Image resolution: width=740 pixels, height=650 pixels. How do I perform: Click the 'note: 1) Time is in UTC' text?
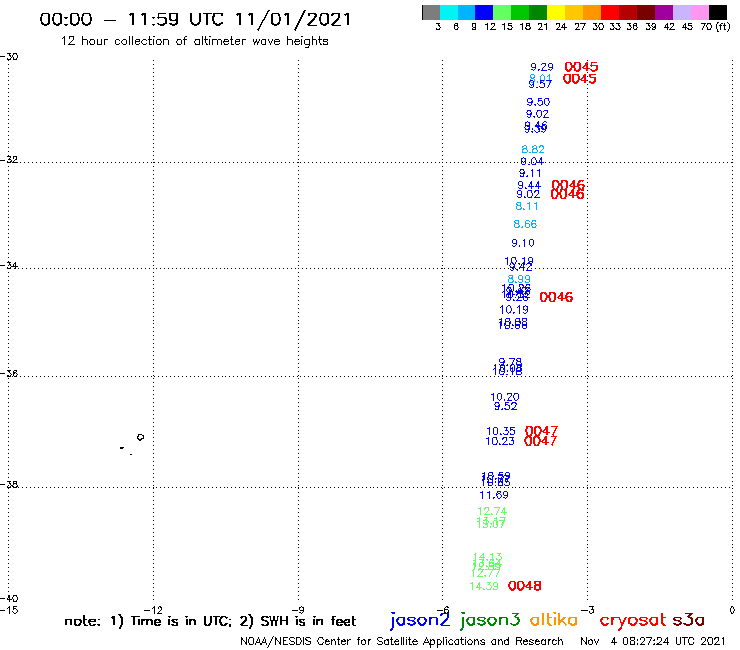point(148,621)
